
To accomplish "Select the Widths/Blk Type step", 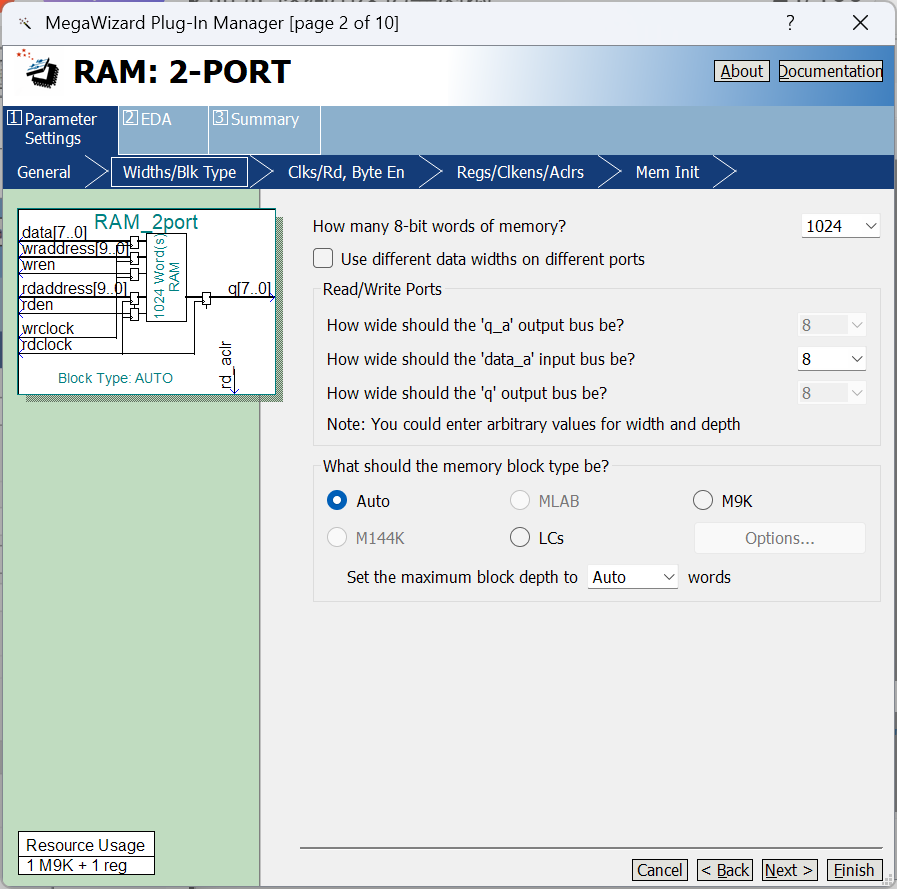I will pyautogui.click(x=180, y=172).
